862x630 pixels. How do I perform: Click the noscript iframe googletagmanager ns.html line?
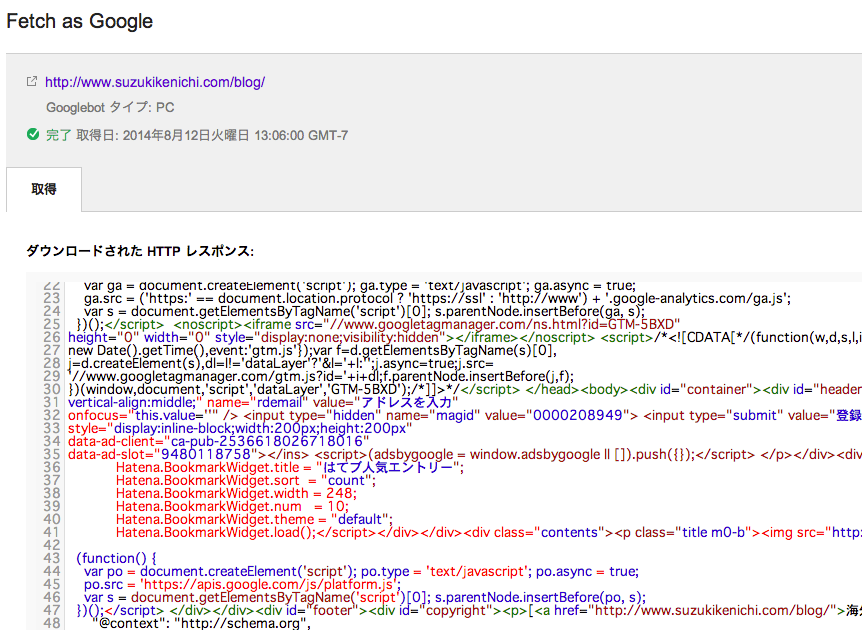coord(379,324)
